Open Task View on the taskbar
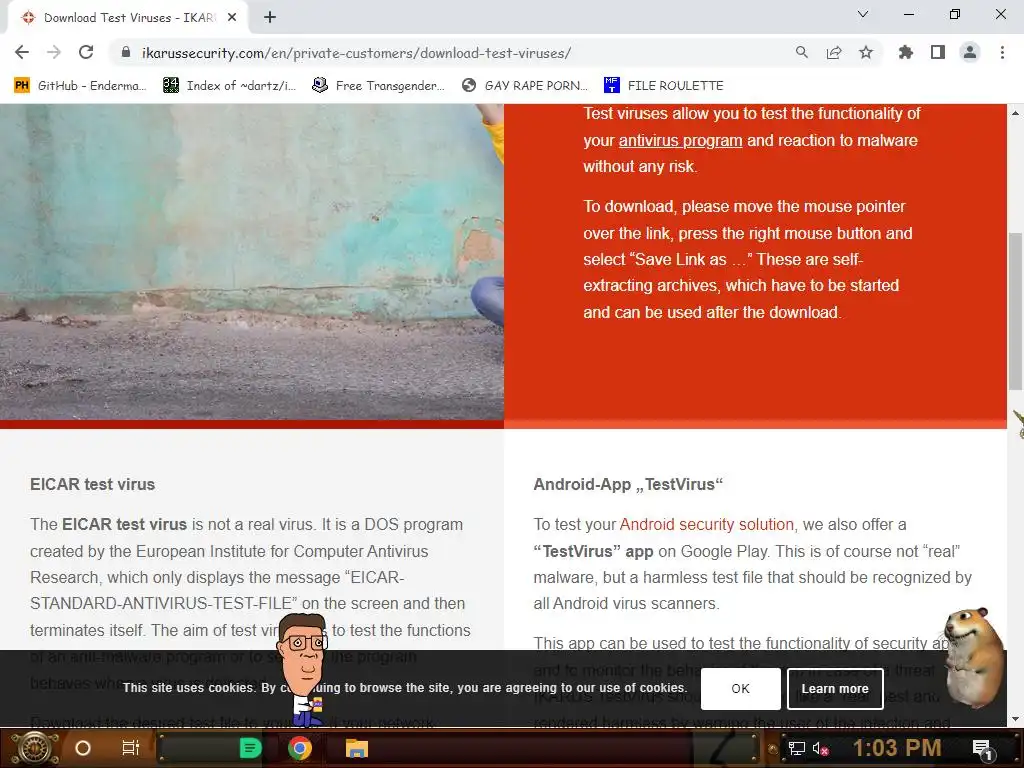 click(131, 748)
